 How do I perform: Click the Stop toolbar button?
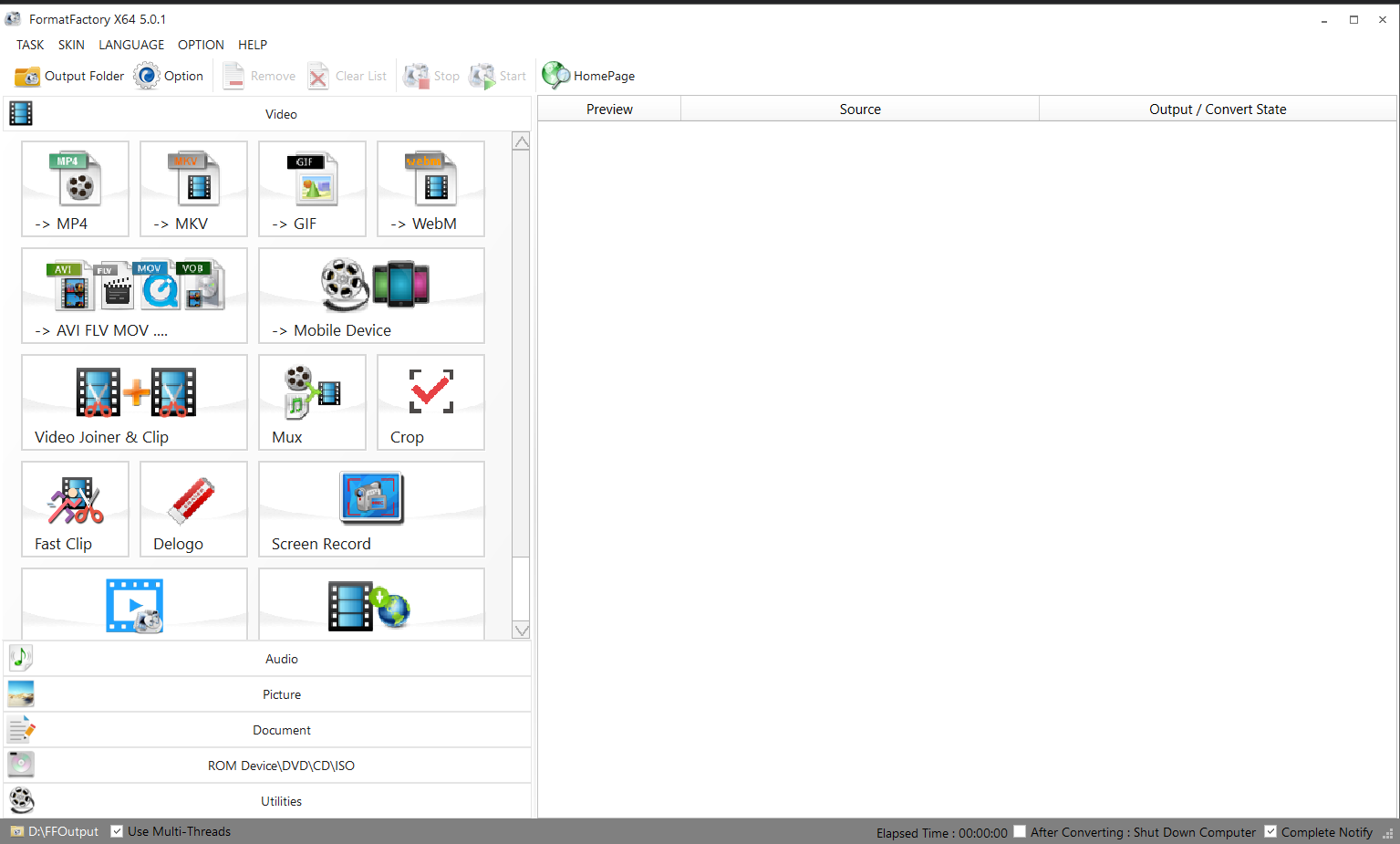click(431, 76)
